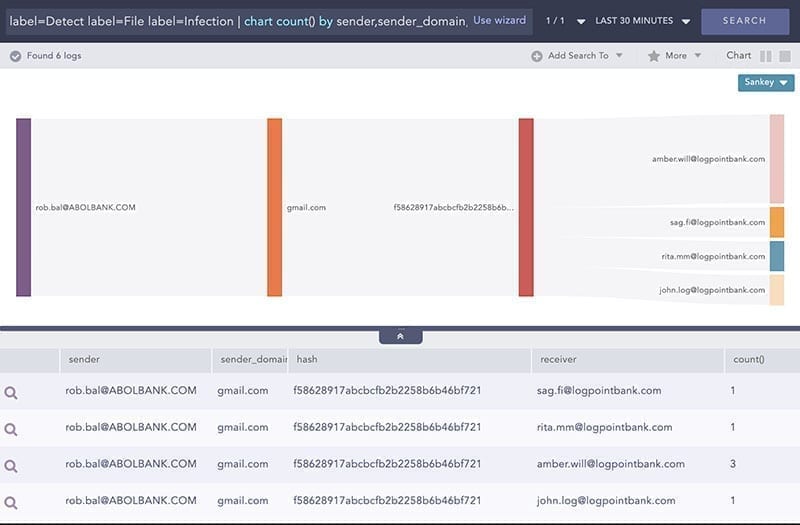This screenshot has width=800, height=525.
Task: Open the Sankey chart type dropdown
Action: pyautogui.click(x=766, y=83)
